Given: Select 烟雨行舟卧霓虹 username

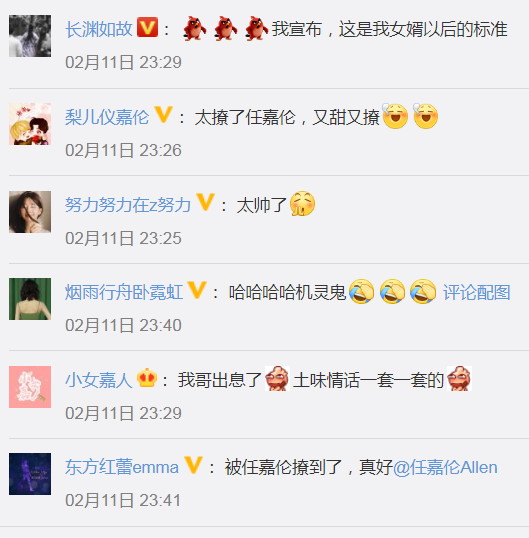Looking at the screenshot, I should 124,293.
